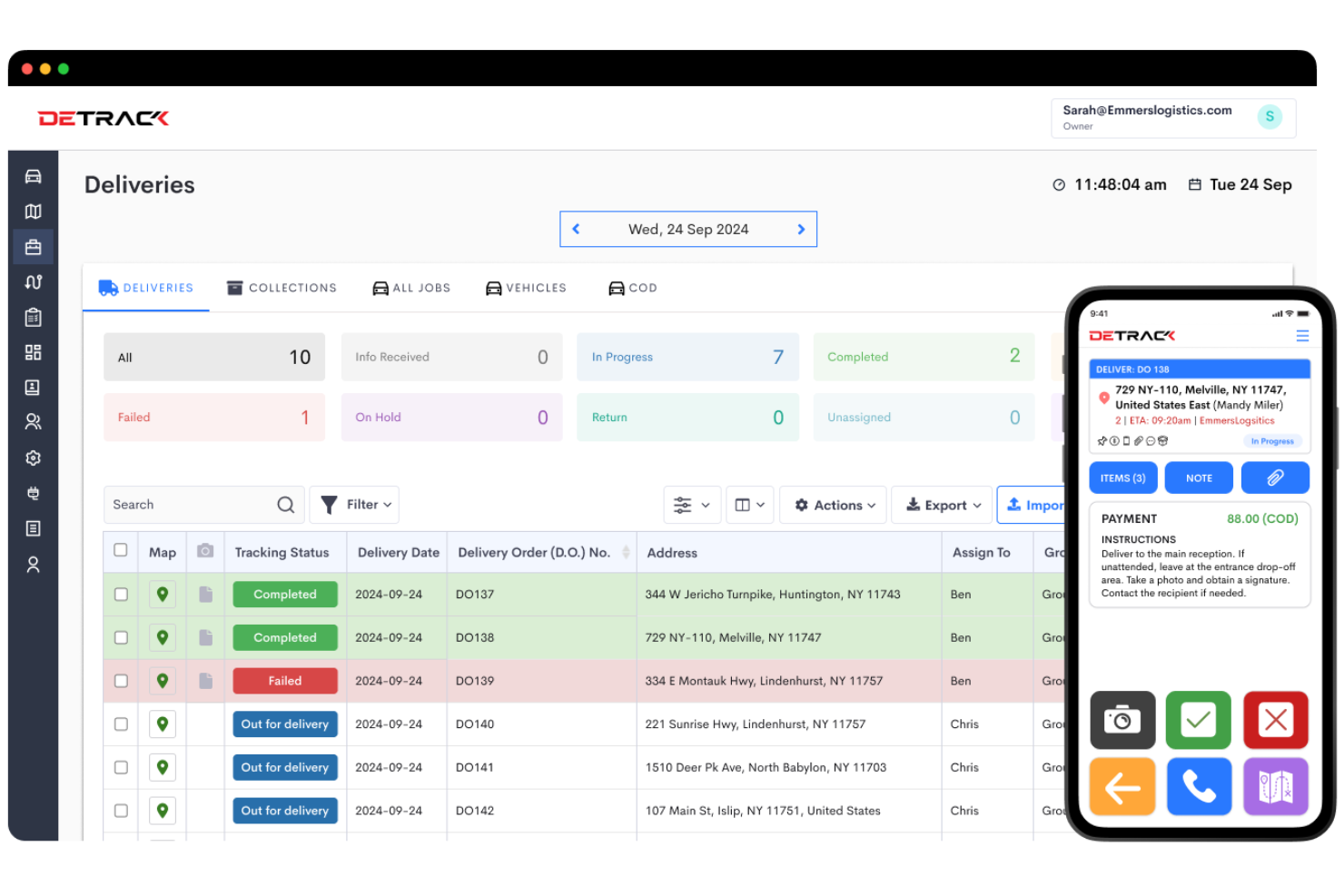This screenshot has width=1344, height=896.
Task: Open Settings from the left sidebar gear
Action: tap(33, 458)
